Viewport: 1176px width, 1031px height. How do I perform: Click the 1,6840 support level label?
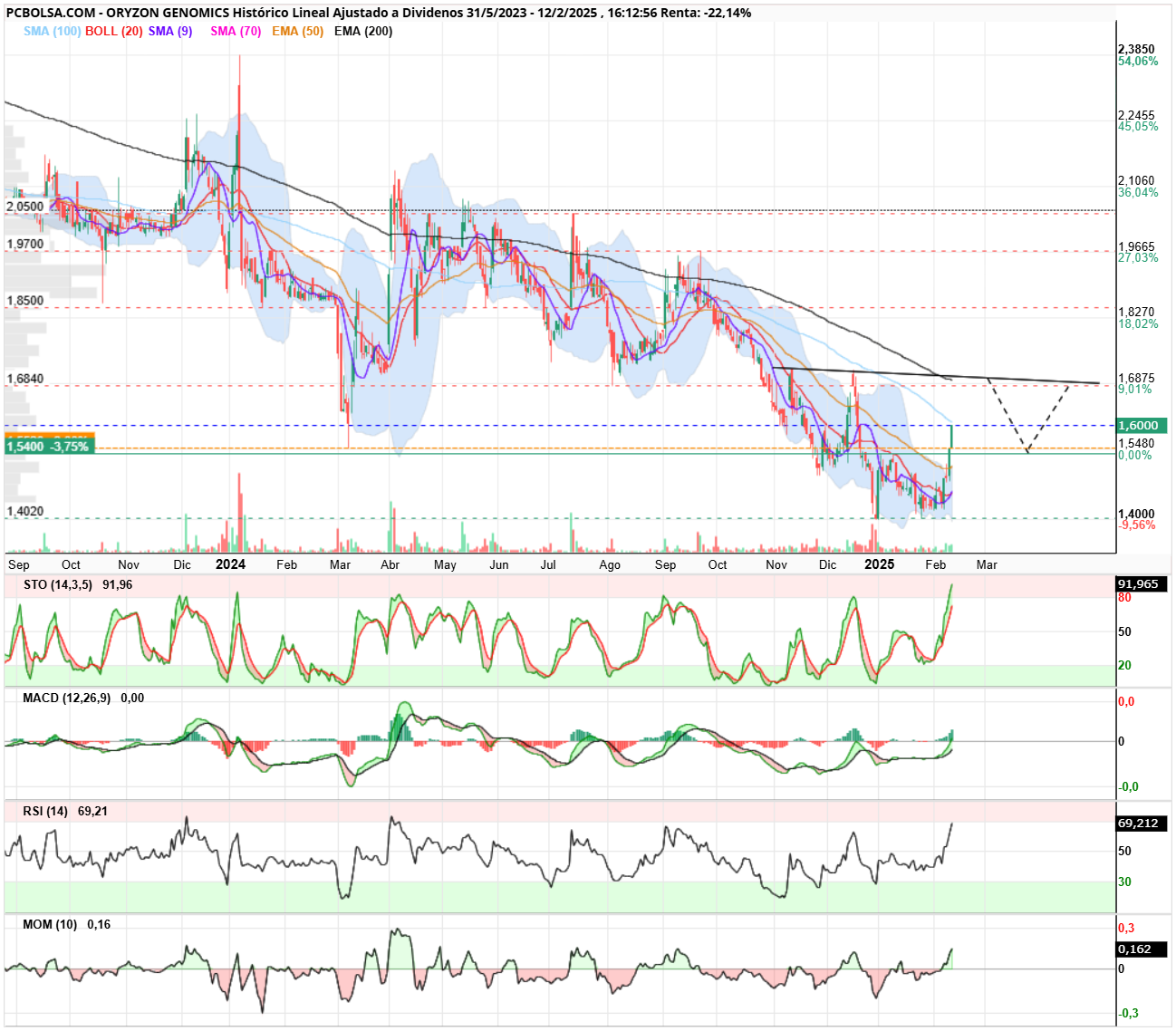pyautogui.click(x=25, y=379)
